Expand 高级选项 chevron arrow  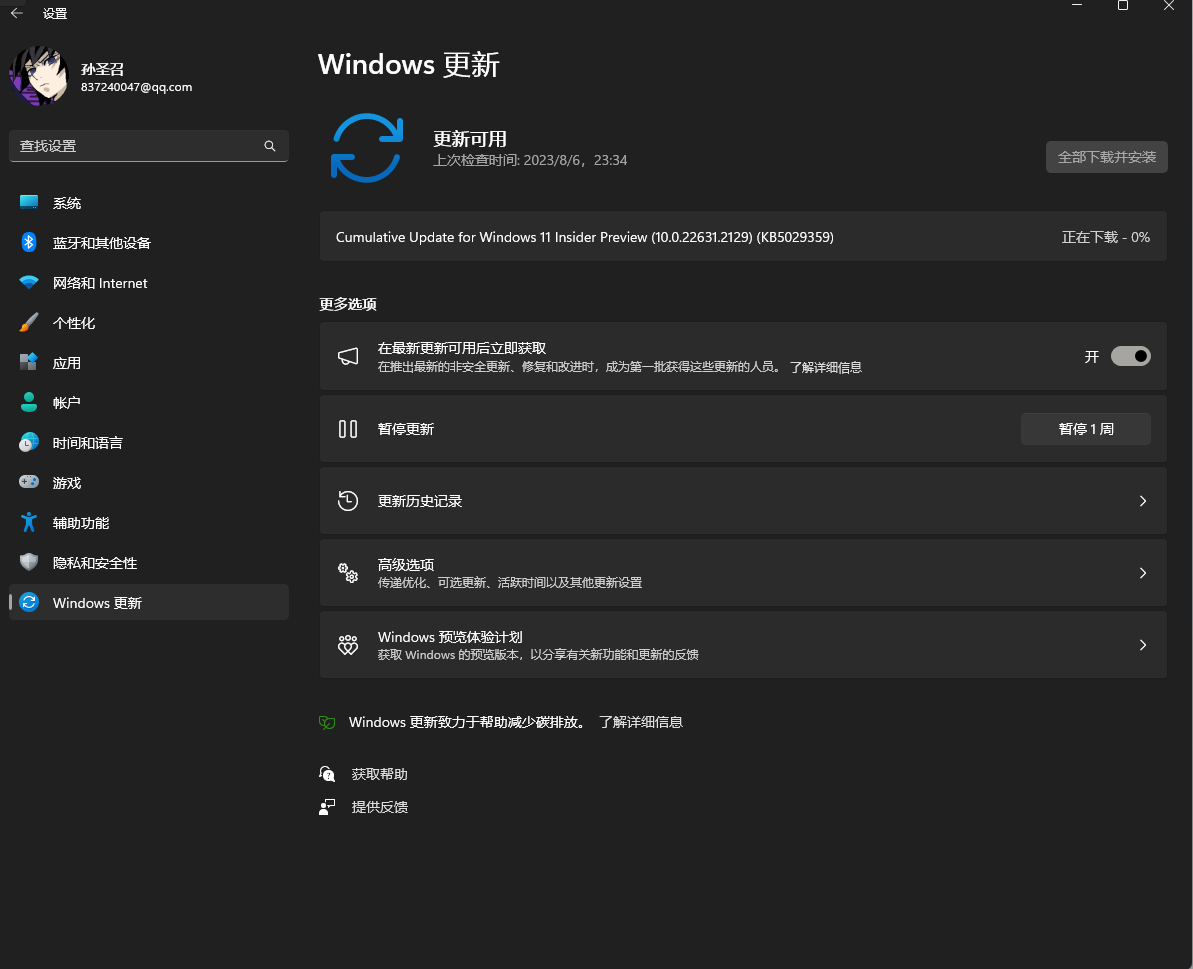pos(1142,573)
